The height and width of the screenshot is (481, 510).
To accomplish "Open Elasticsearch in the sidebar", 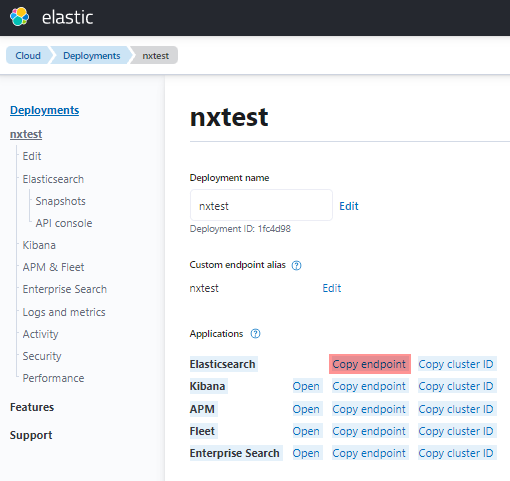I will [x=53, y=179].
